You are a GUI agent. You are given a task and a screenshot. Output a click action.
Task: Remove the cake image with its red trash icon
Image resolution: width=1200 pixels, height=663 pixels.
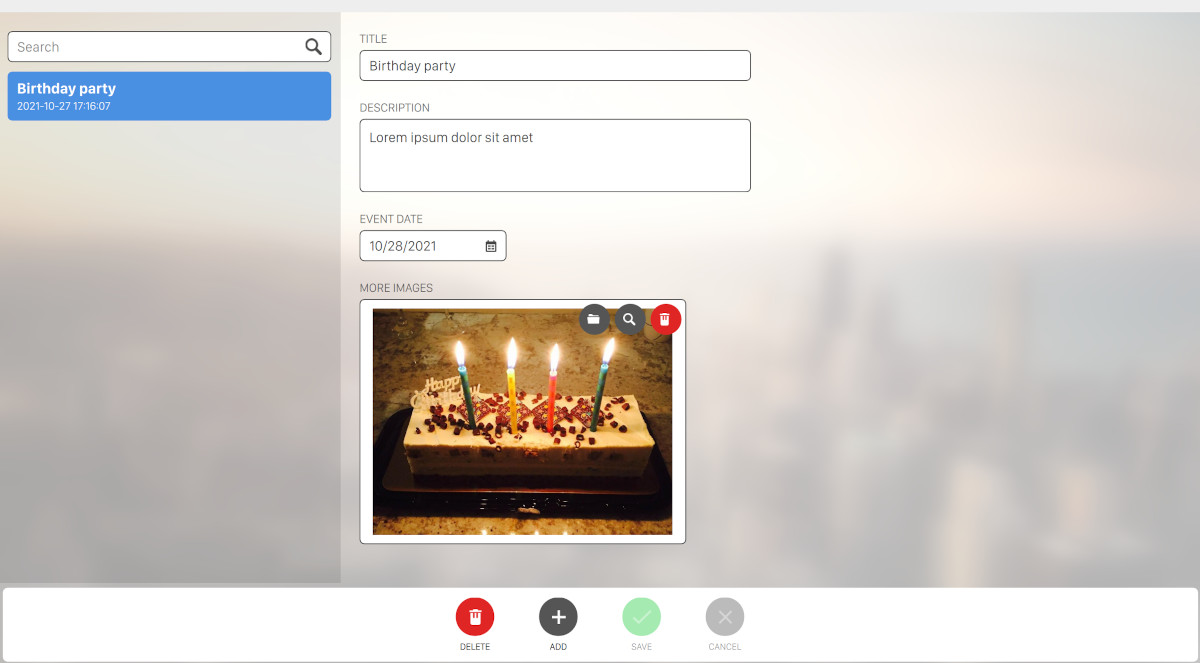665,319
